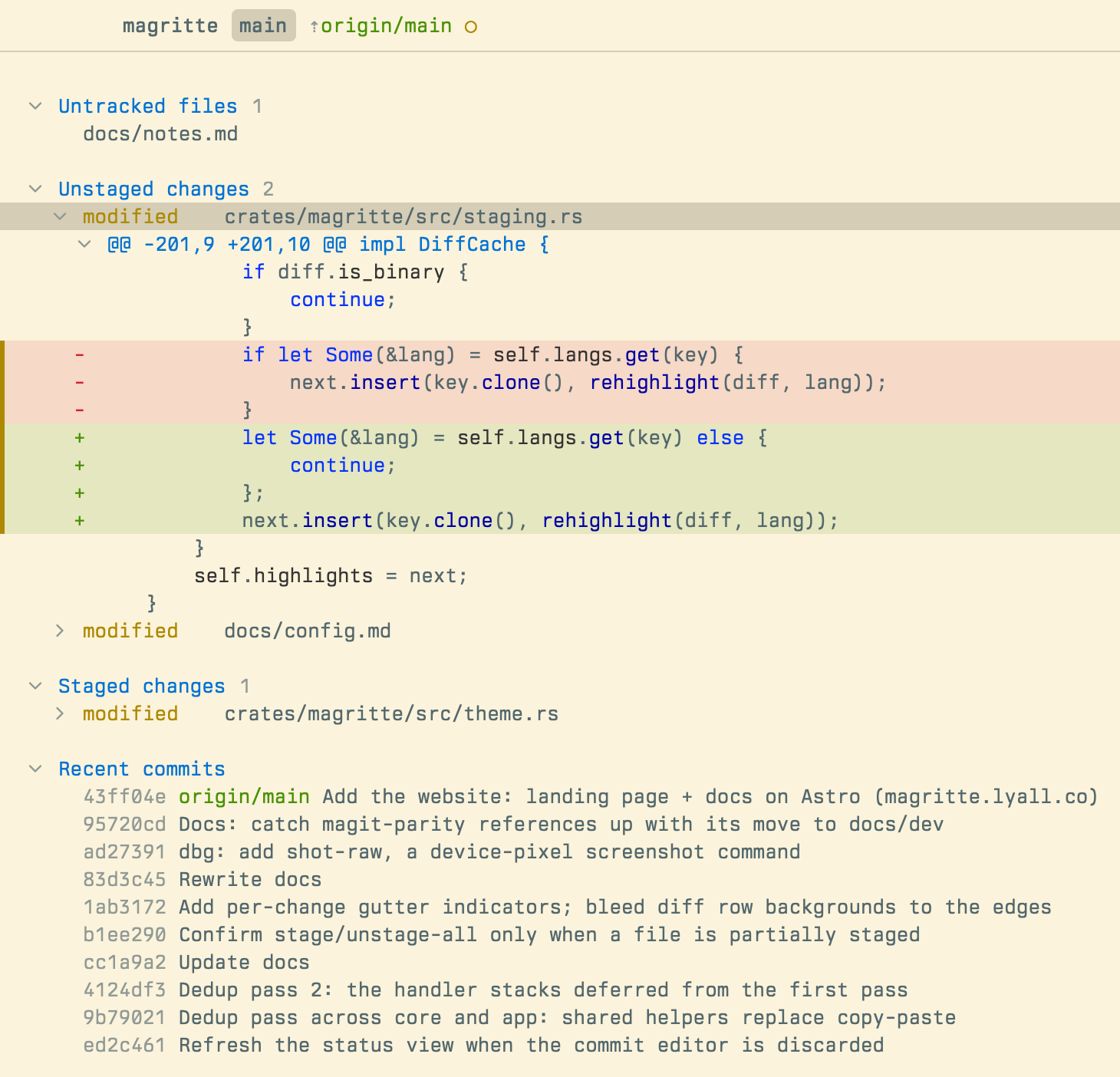The image size is (1120, 1077).
Task: Collapse the Staged changes section
Action: pyautogui.click(x=35, y=686)
